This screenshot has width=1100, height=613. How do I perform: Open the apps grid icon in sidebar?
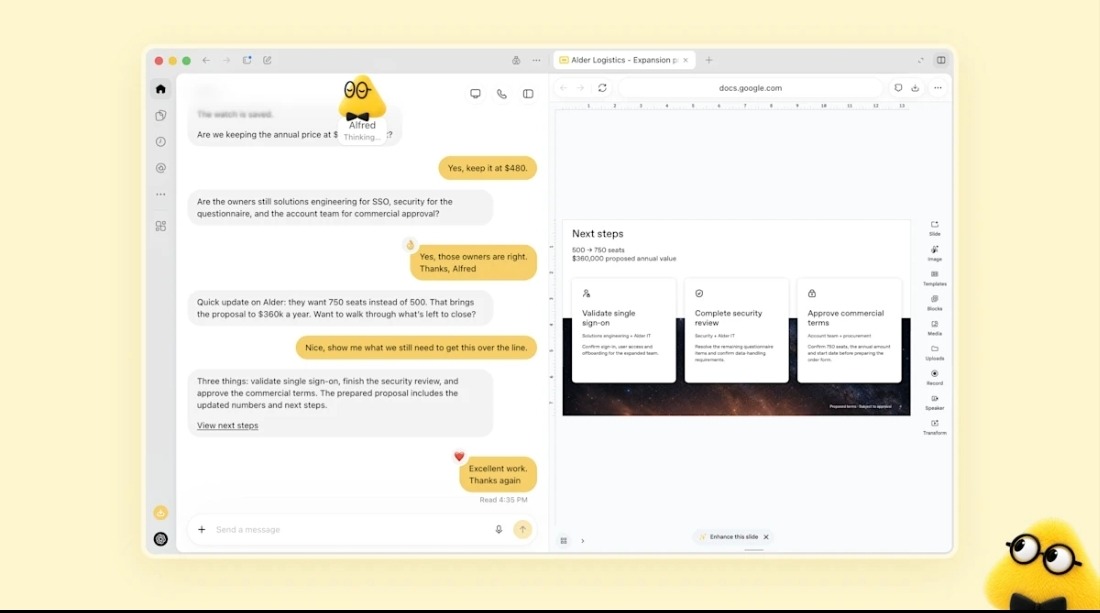(x=161, y=226)
